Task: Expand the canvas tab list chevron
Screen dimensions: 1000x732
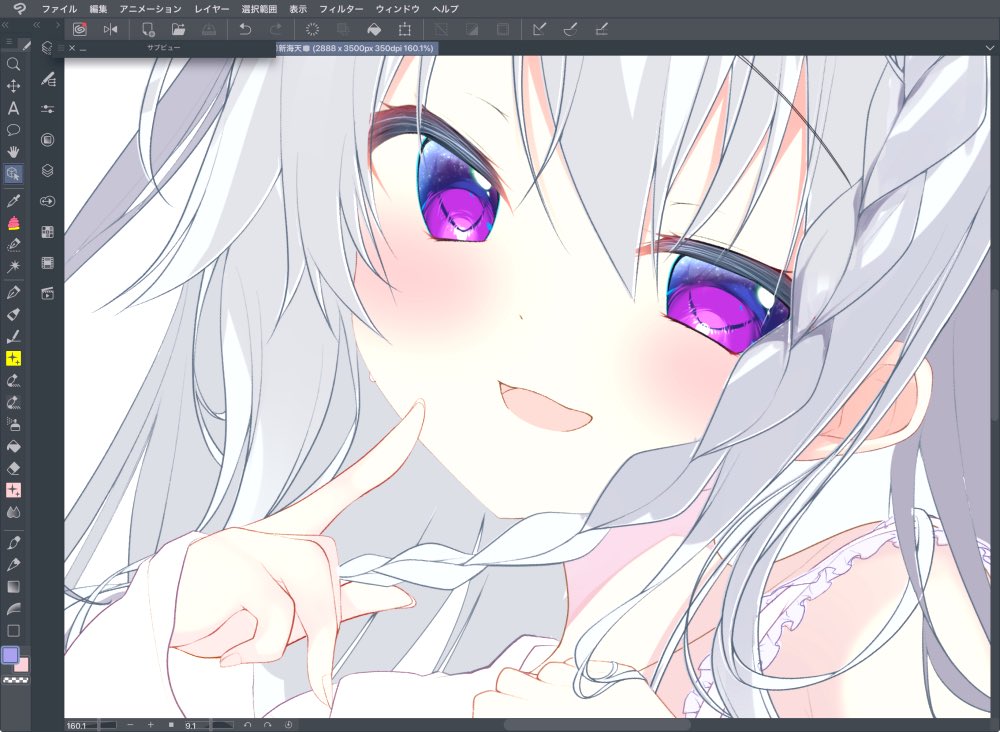Action: coord(990,48)
